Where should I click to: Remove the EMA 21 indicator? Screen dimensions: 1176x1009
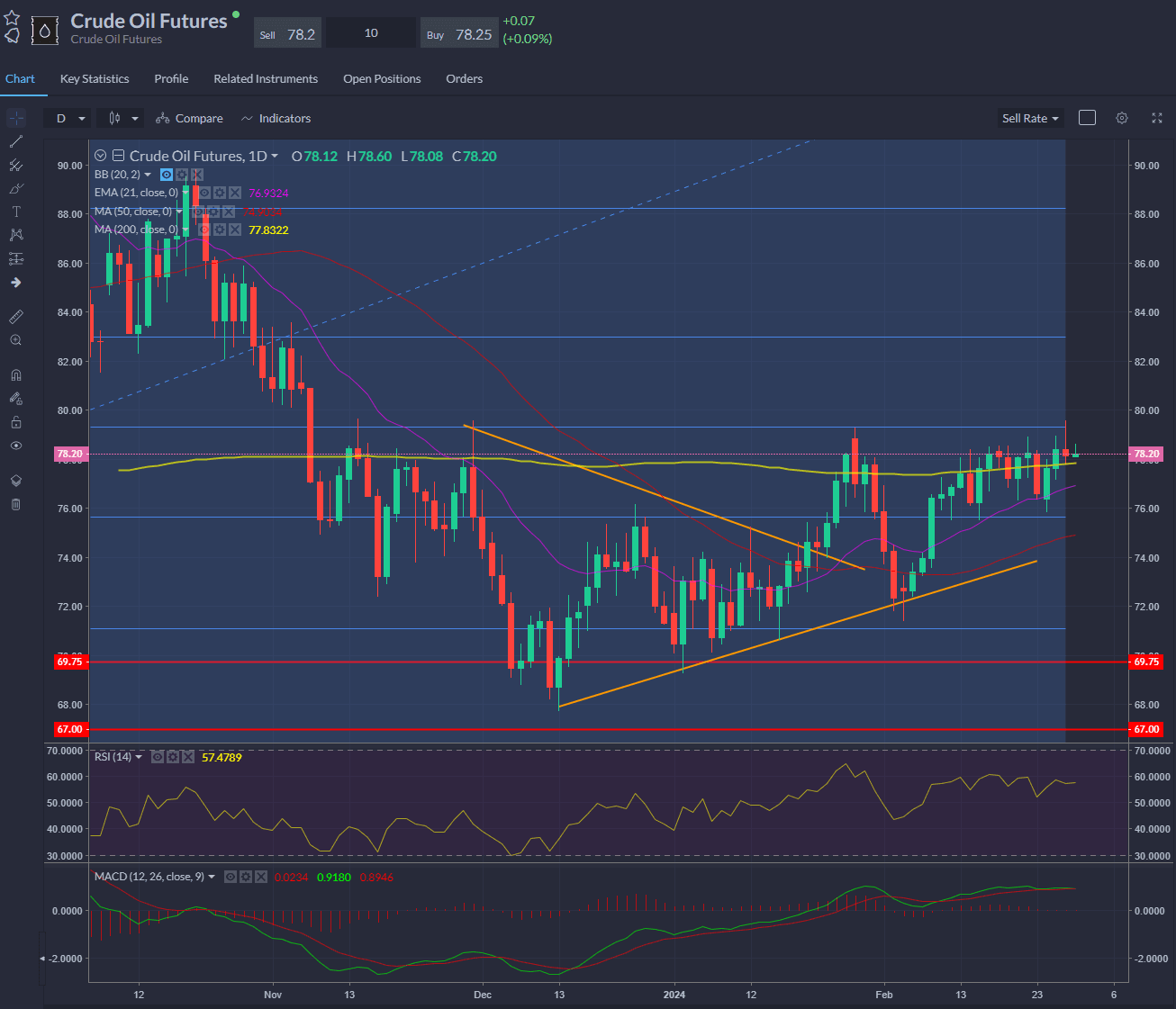[x=235, y=193]
